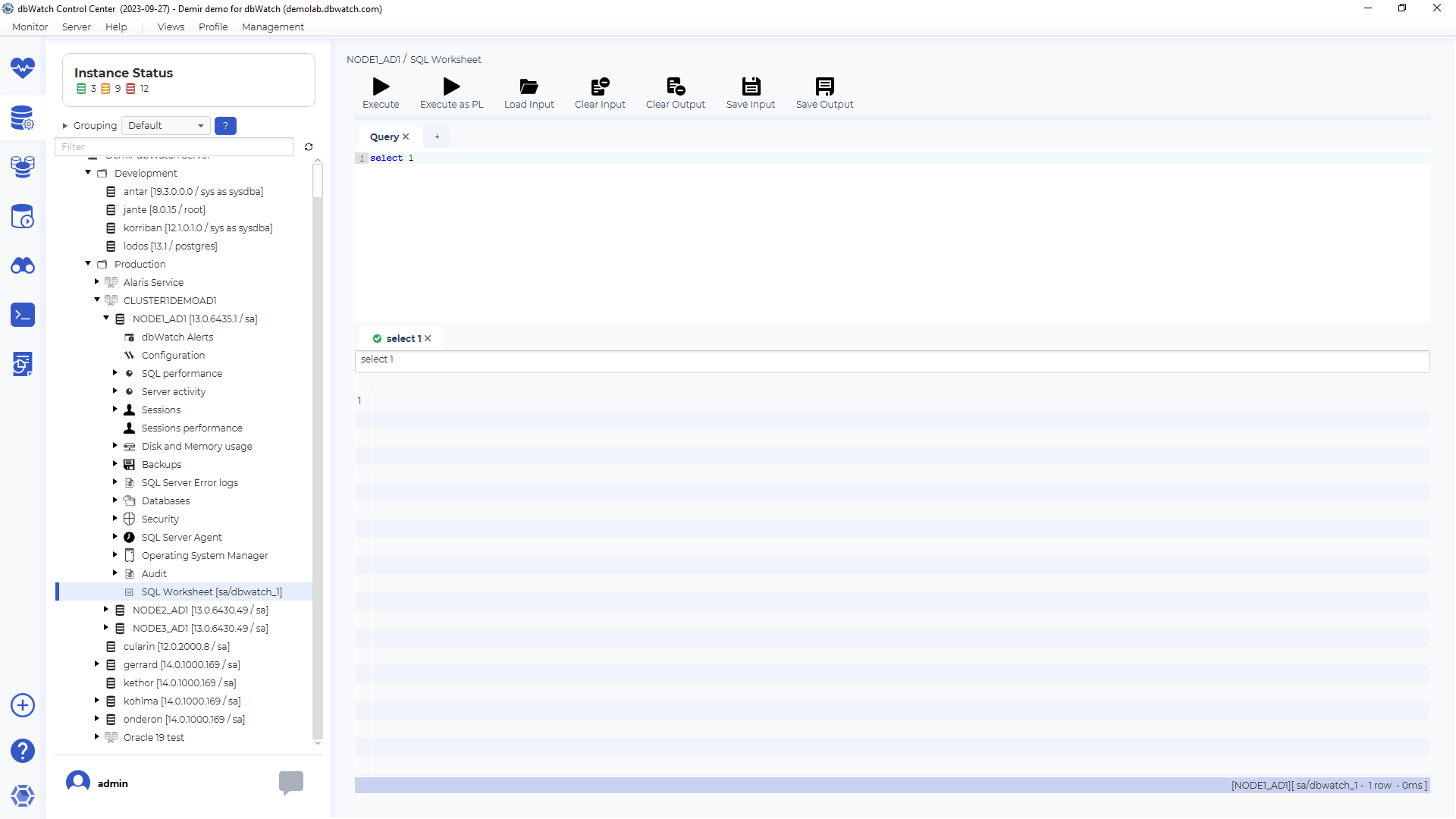Open the Server menu

pos(77,27)
